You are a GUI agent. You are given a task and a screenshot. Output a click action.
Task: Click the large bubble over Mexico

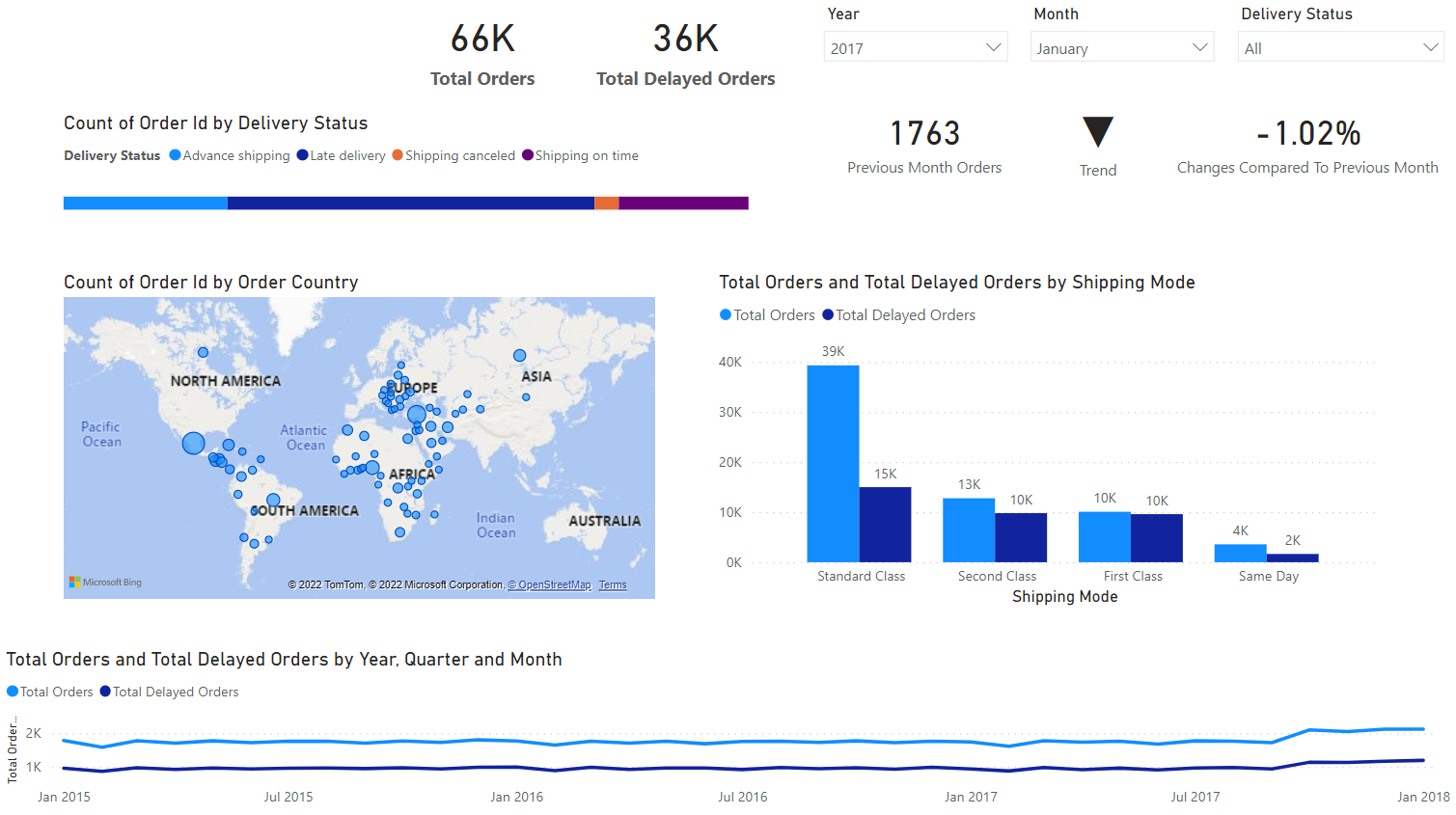pyautogui.click(x=193, y=444)
